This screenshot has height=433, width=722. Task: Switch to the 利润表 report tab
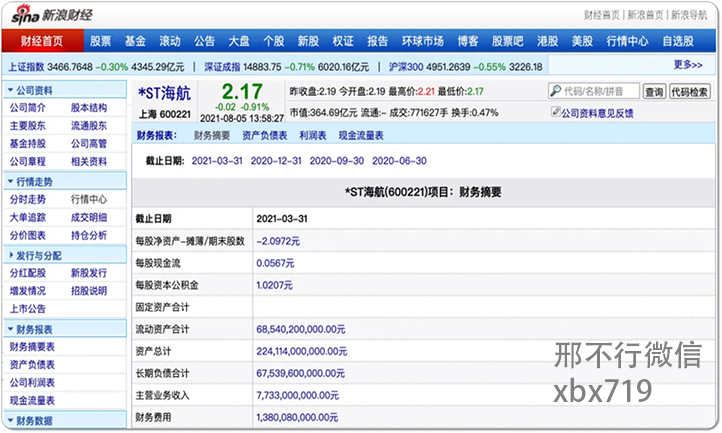click(313, 135)
